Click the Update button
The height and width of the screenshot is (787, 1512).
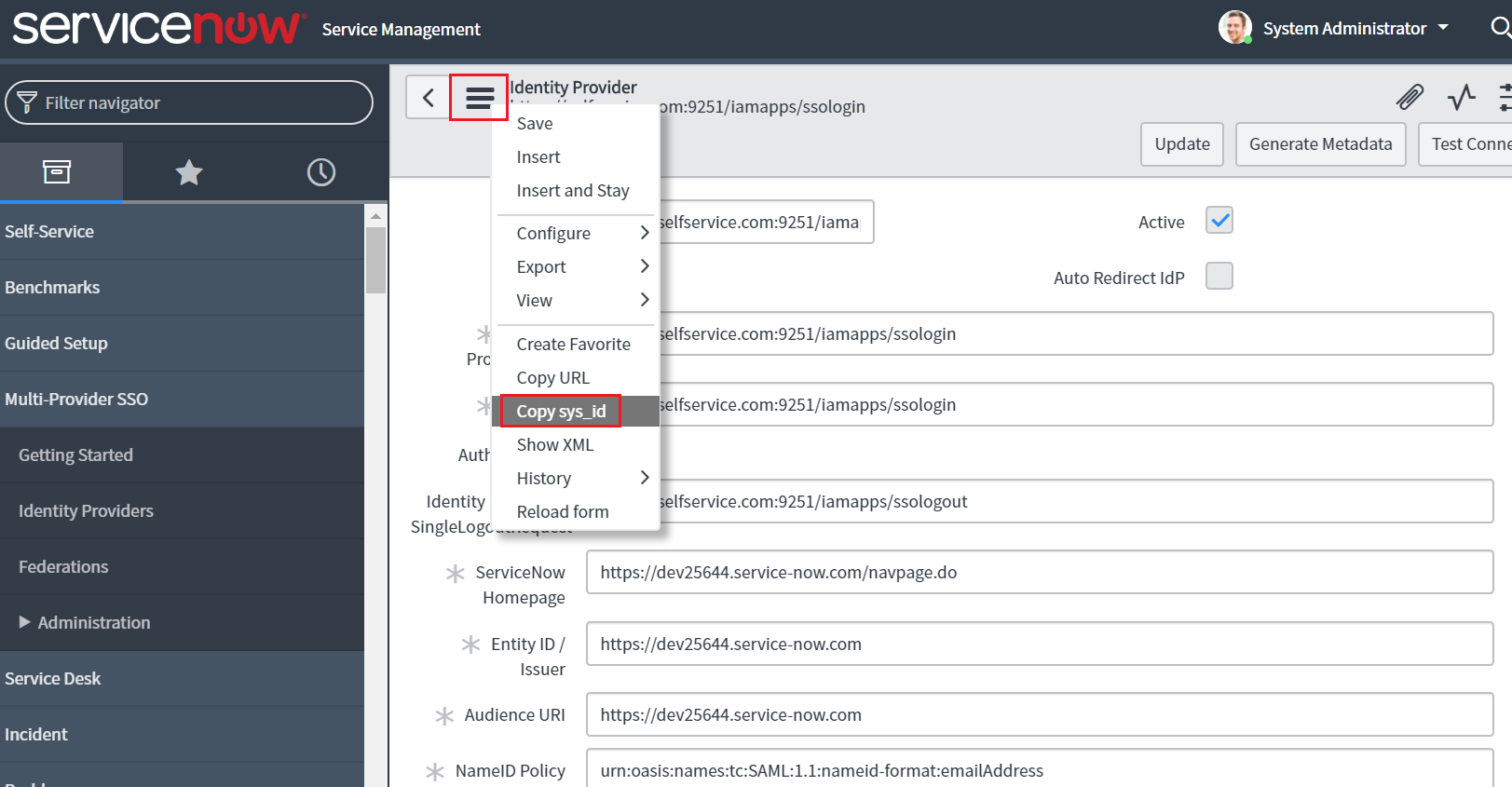point(1182,144)
